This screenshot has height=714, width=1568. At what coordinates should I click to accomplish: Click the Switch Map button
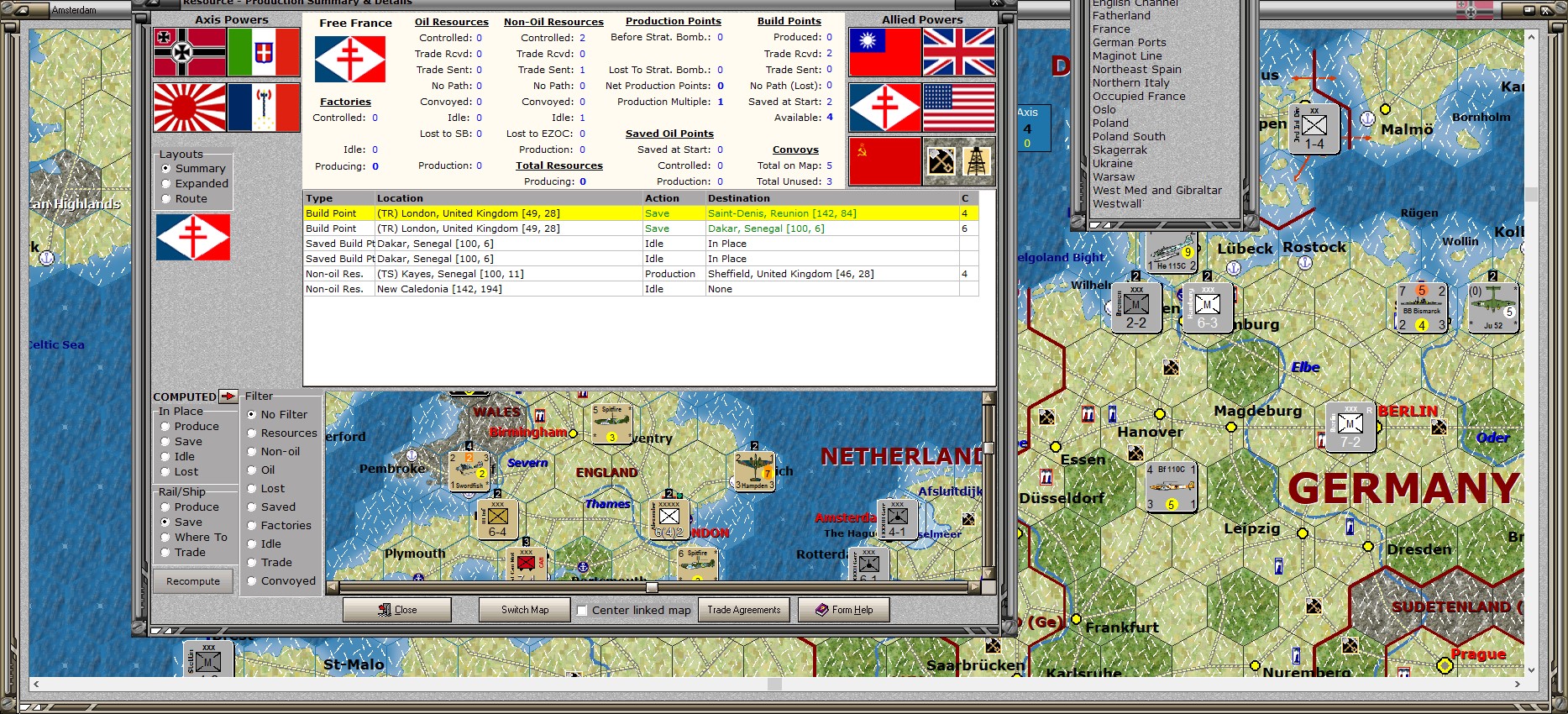point(525,610)
